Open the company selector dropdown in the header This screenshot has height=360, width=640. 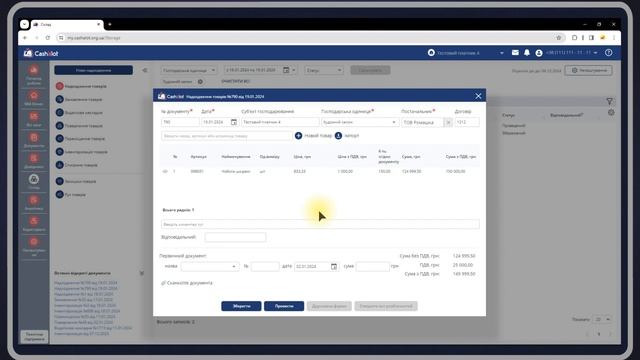click(502, 53)
